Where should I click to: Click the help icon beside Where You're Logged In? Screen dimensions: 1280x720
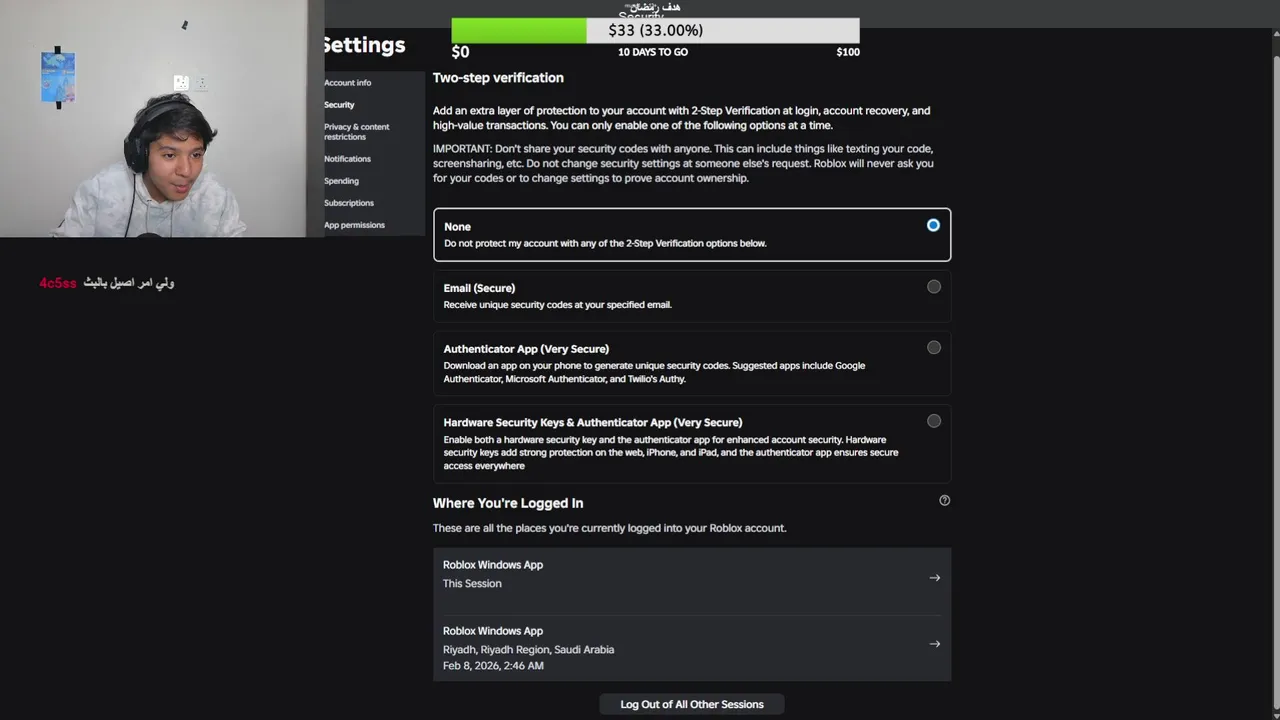point(944,501)
